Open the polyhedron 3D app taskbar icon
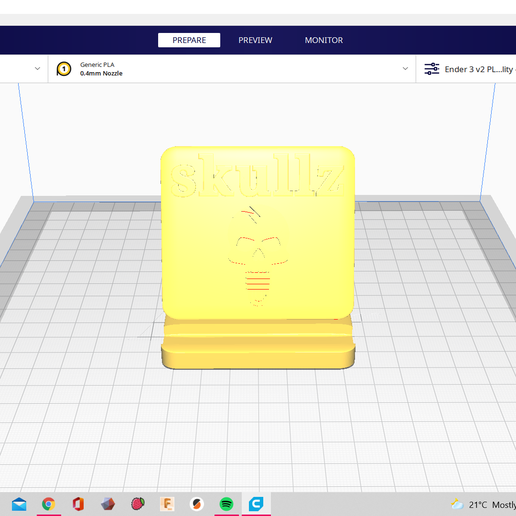516x516 pixels. (108, 504)
